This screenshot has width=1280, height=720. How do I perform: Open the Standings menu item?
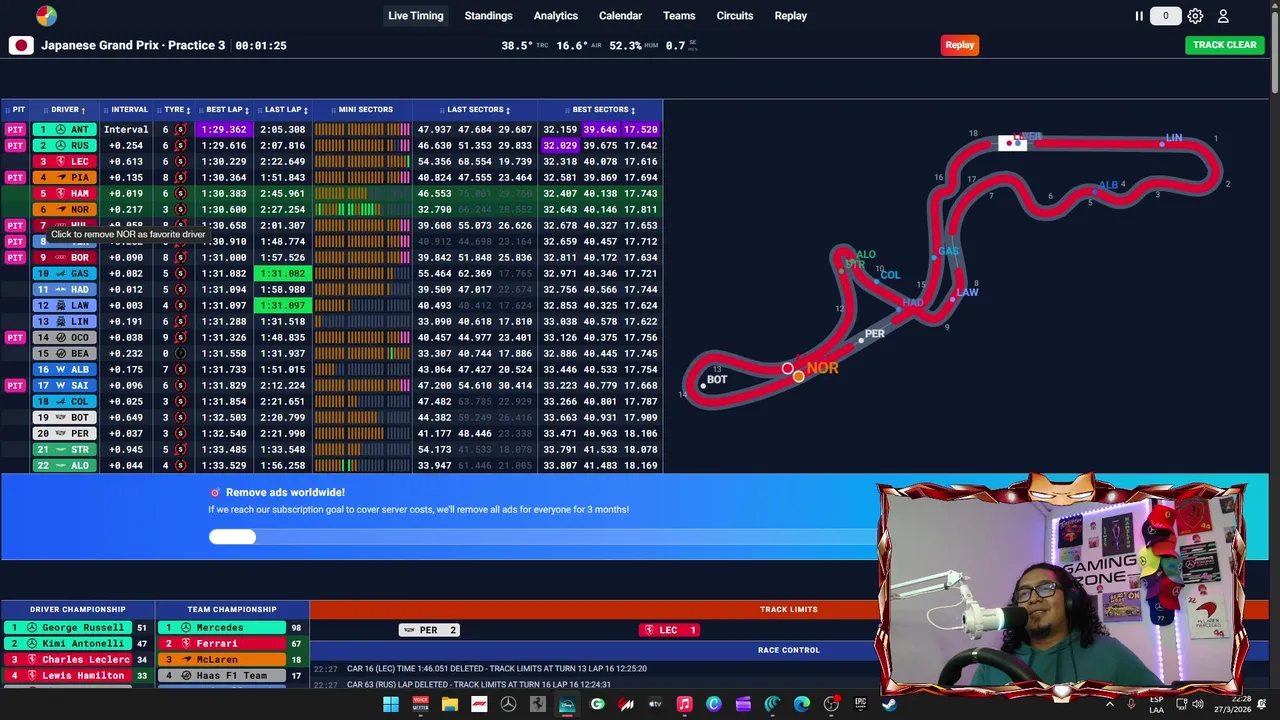488,16
